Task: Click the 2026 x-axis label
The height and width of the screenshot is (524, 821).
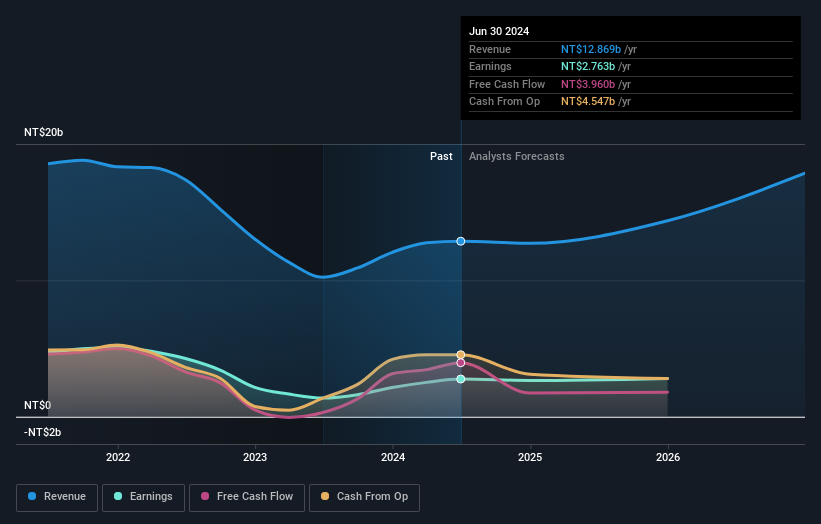Action: [668, 457]
